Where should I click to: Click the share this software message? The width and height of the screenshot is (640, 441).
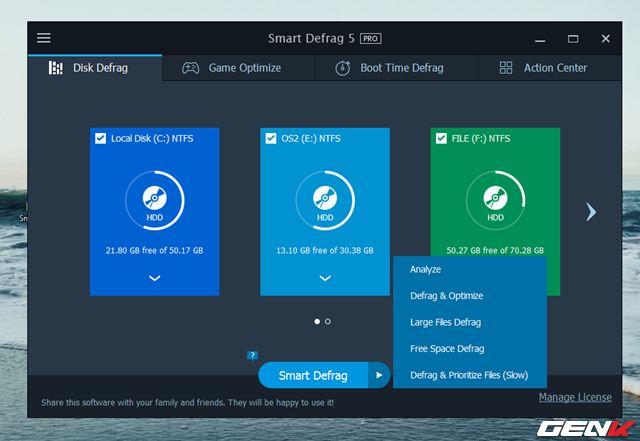(187, 403)
